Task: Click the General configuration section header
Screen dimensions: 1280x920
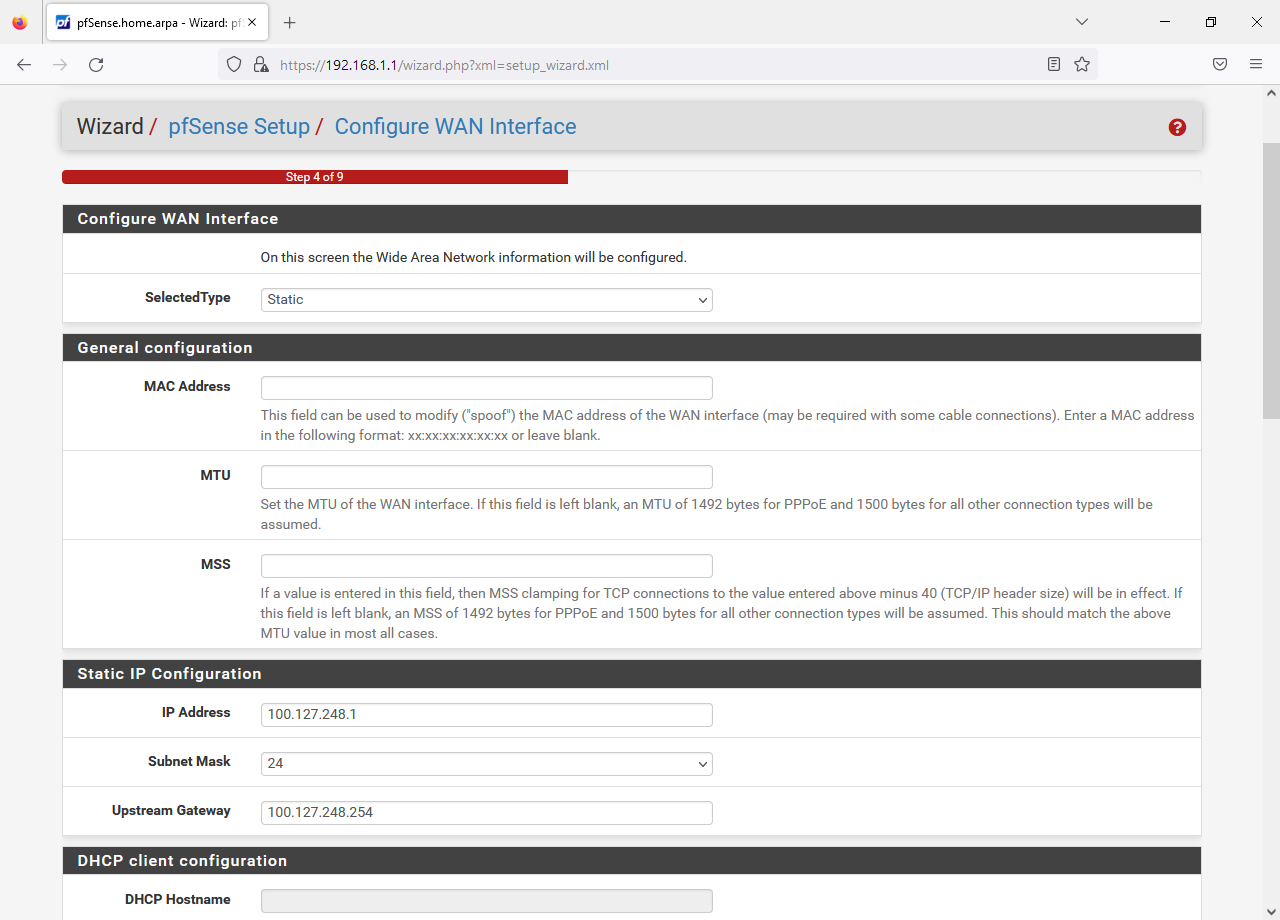Action: pos(632,348)
